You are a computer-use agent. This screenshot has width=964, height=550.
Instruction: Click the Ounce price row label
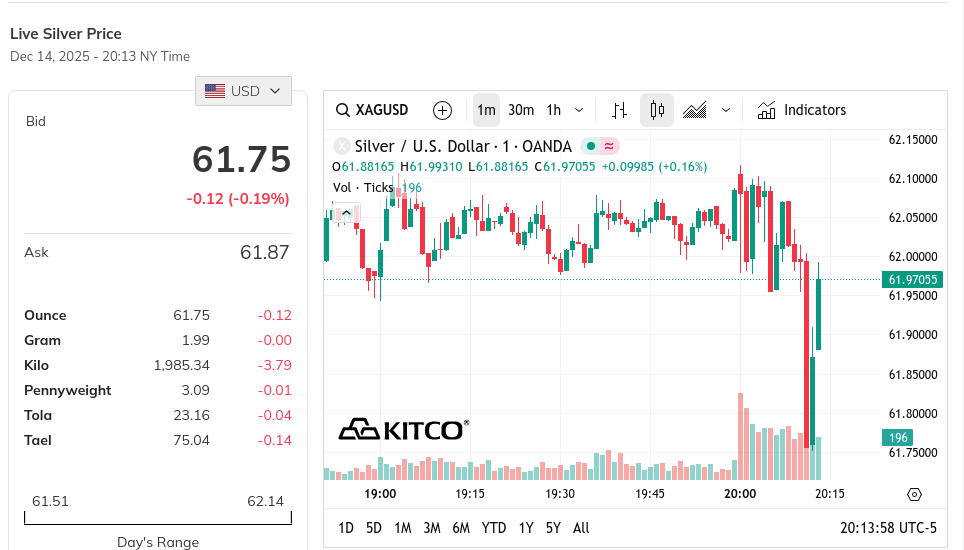tap(45, 315)
